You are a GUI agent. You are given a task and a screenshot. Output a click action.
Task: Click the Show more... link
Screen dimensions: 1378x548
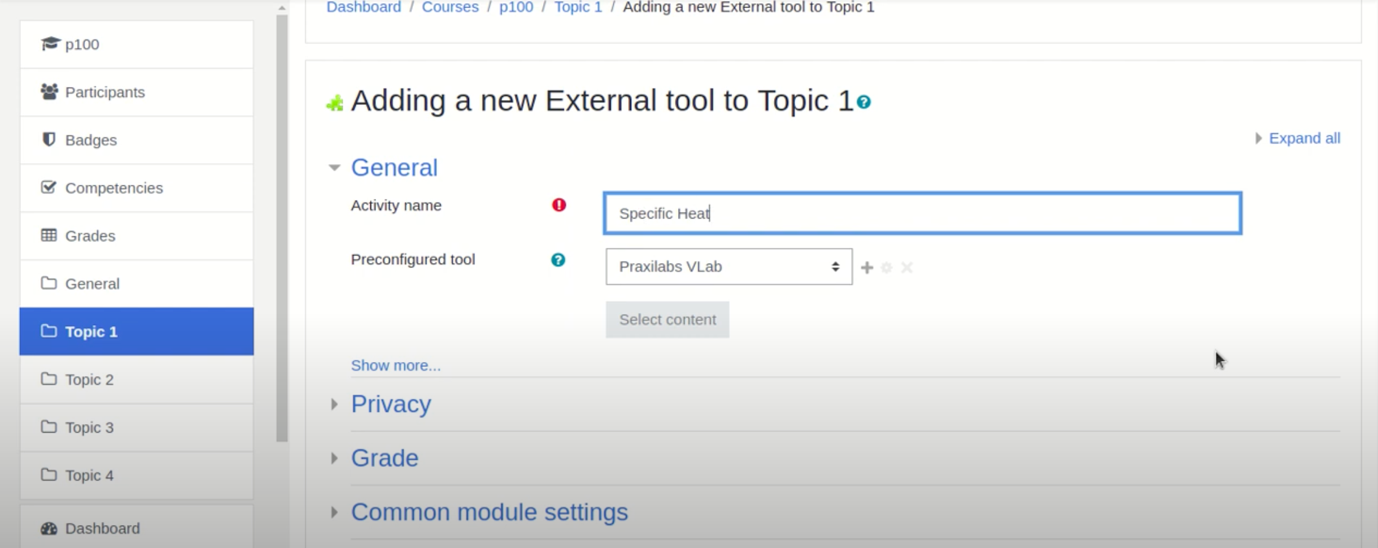coord(396,365)
